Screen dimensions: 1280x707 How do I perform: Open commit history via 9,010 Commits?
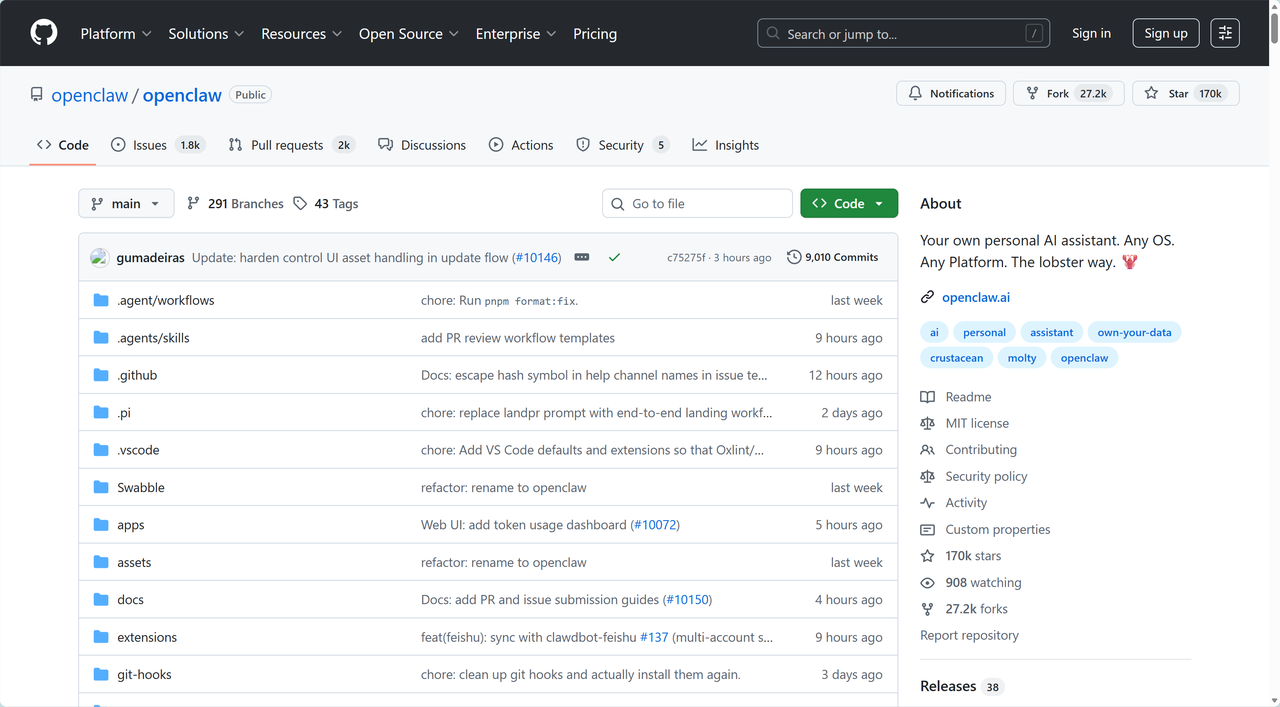(832, 257)
